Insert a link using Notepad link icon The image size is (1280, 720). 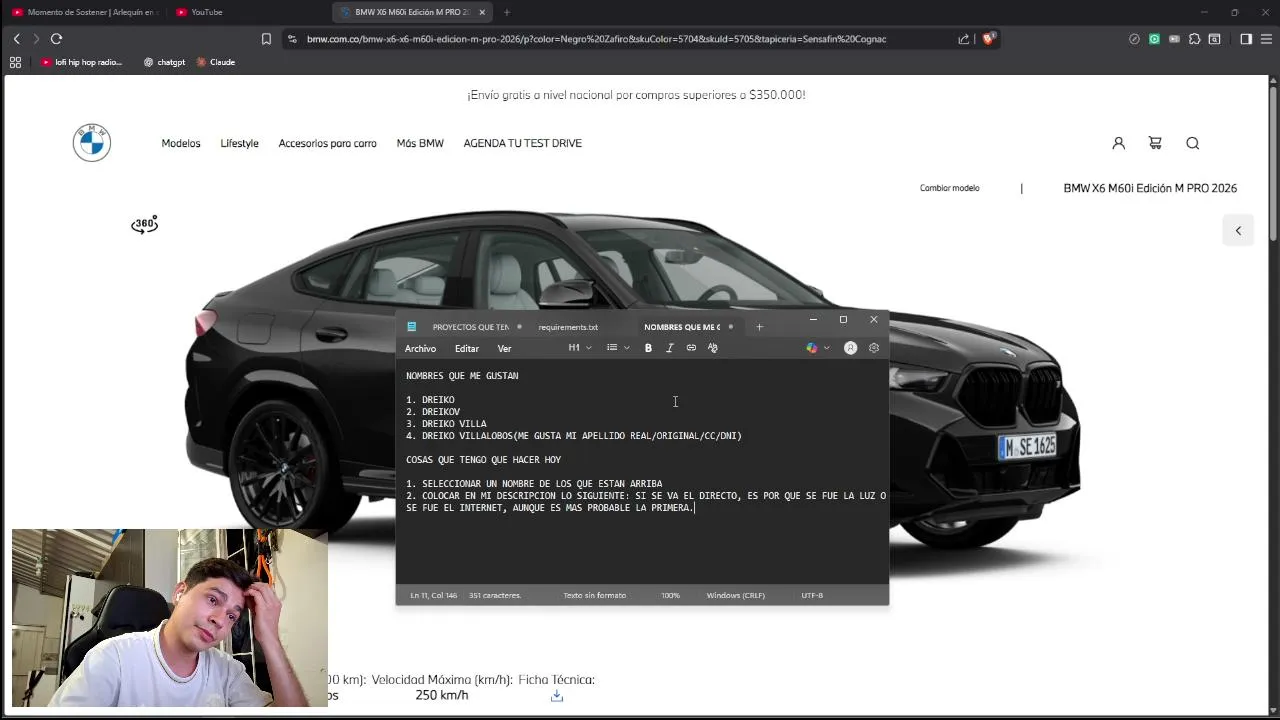(x=691, y=348)
